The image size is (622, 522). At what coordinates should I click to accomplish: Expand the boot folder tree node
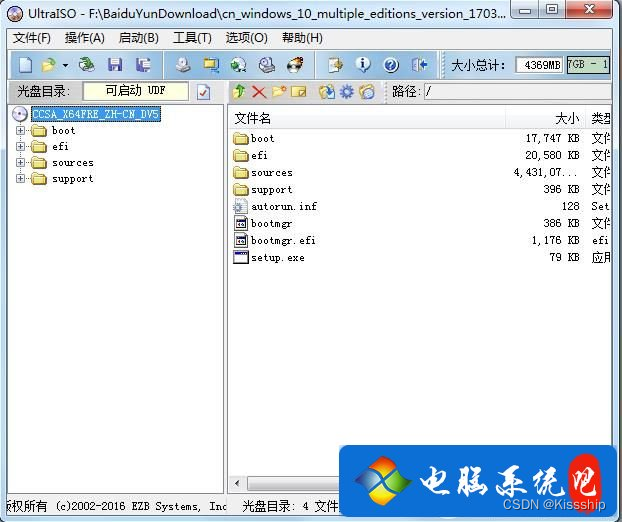click(x=20, y=130)
